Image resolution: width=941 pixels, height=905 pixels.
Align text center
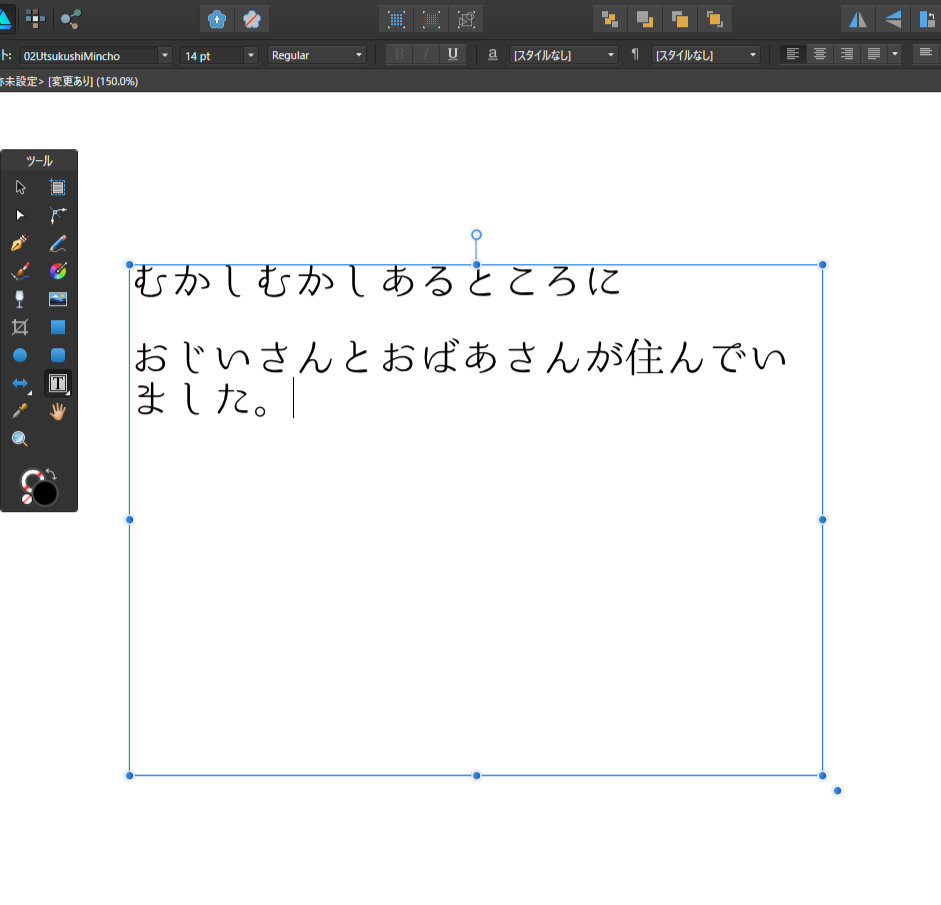(x=820, y=55)
